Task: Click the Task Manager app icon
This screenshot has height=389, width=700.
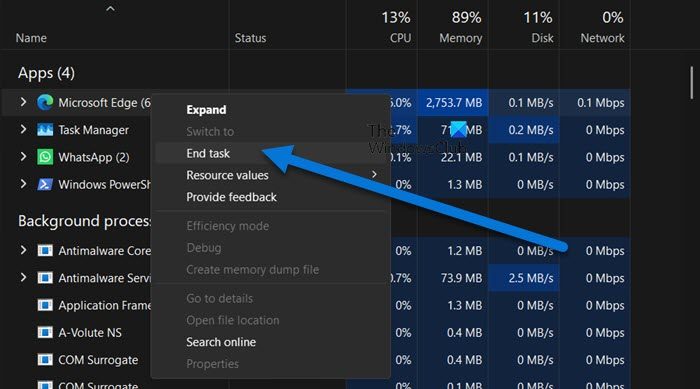Action: tap(45, 130)
